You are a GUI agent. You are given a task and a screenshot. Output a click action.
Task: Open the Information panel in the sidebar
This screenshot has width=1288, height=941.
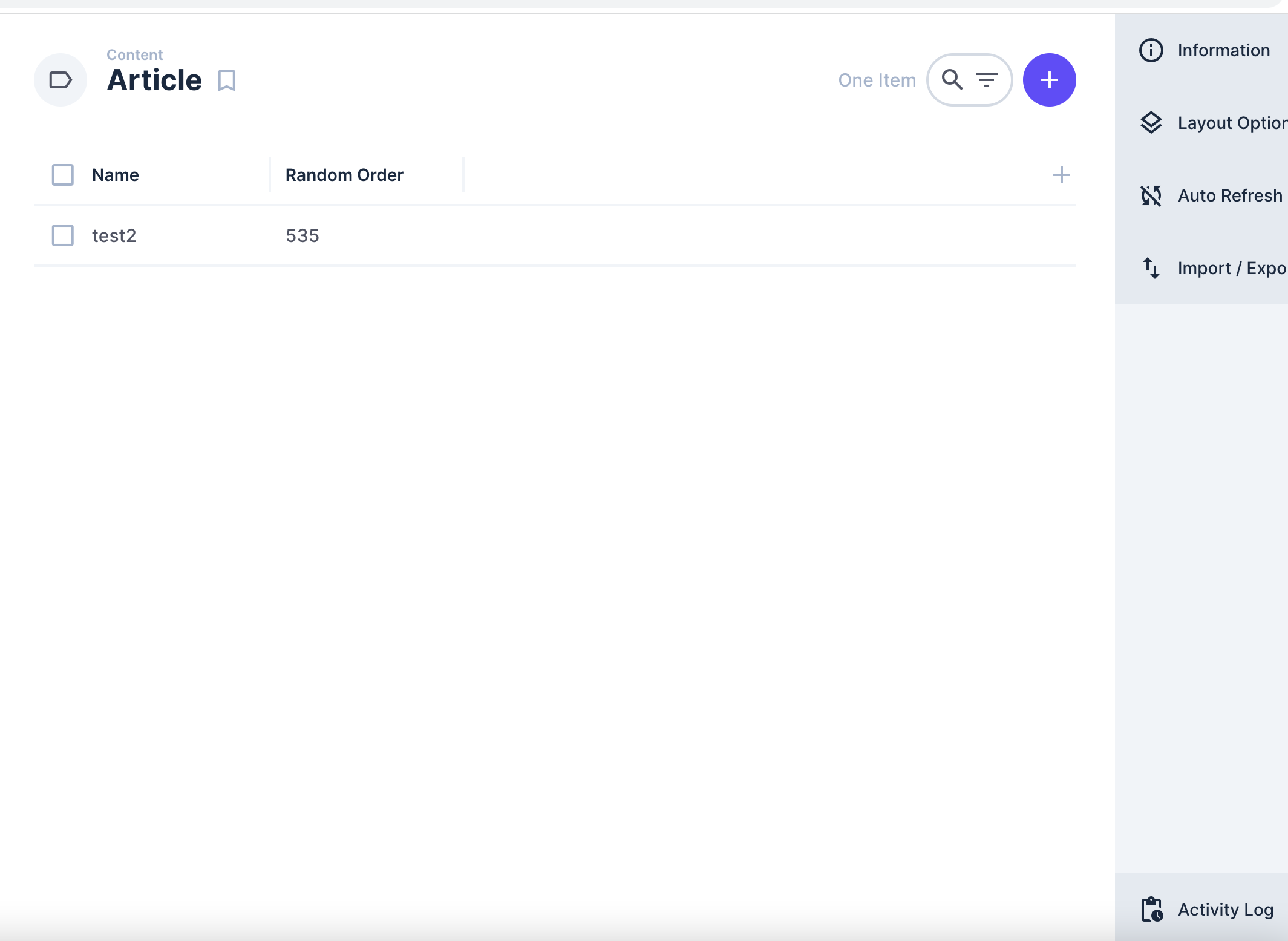point(1223,50)
